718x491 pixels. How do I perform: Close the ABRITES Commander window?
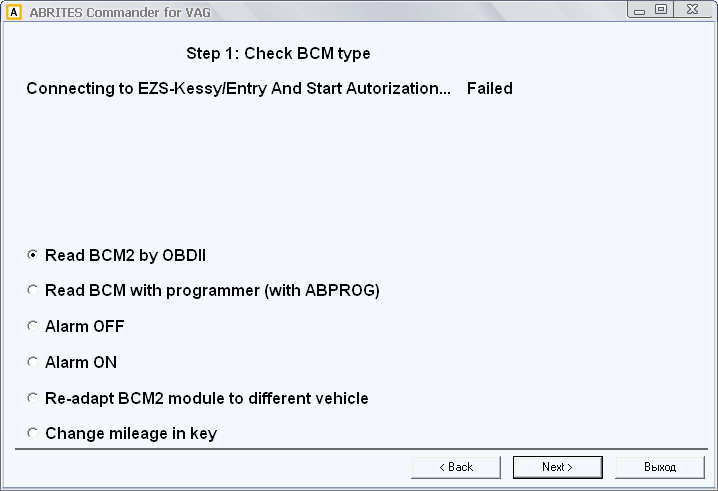click(x=691, y=9)
